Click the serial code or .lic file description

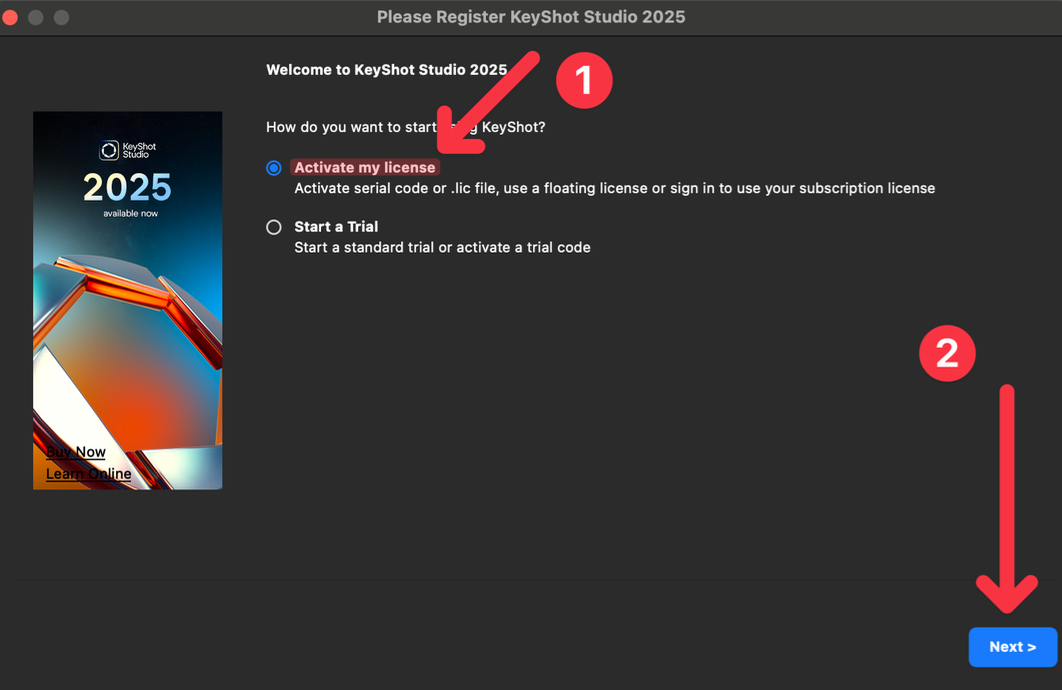point(614,188)
